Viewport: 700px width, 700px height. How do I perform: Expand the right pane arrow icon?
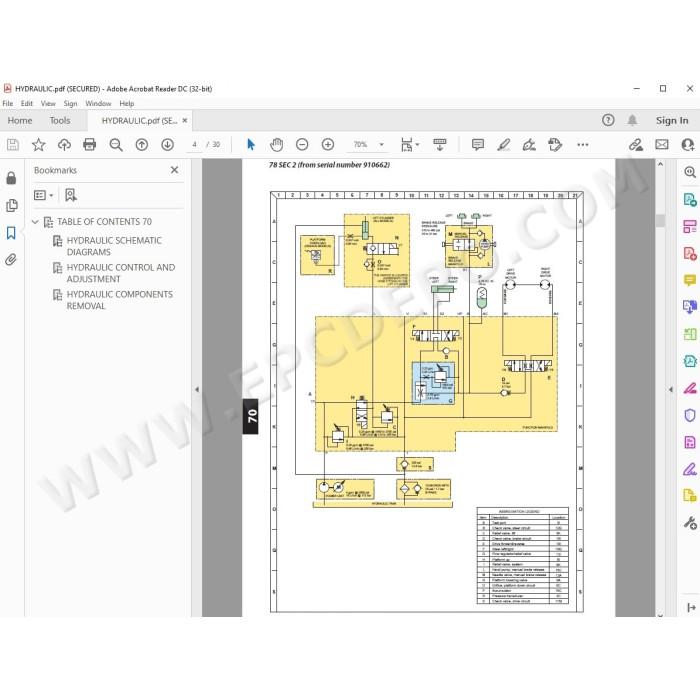(x=691, y=607)
